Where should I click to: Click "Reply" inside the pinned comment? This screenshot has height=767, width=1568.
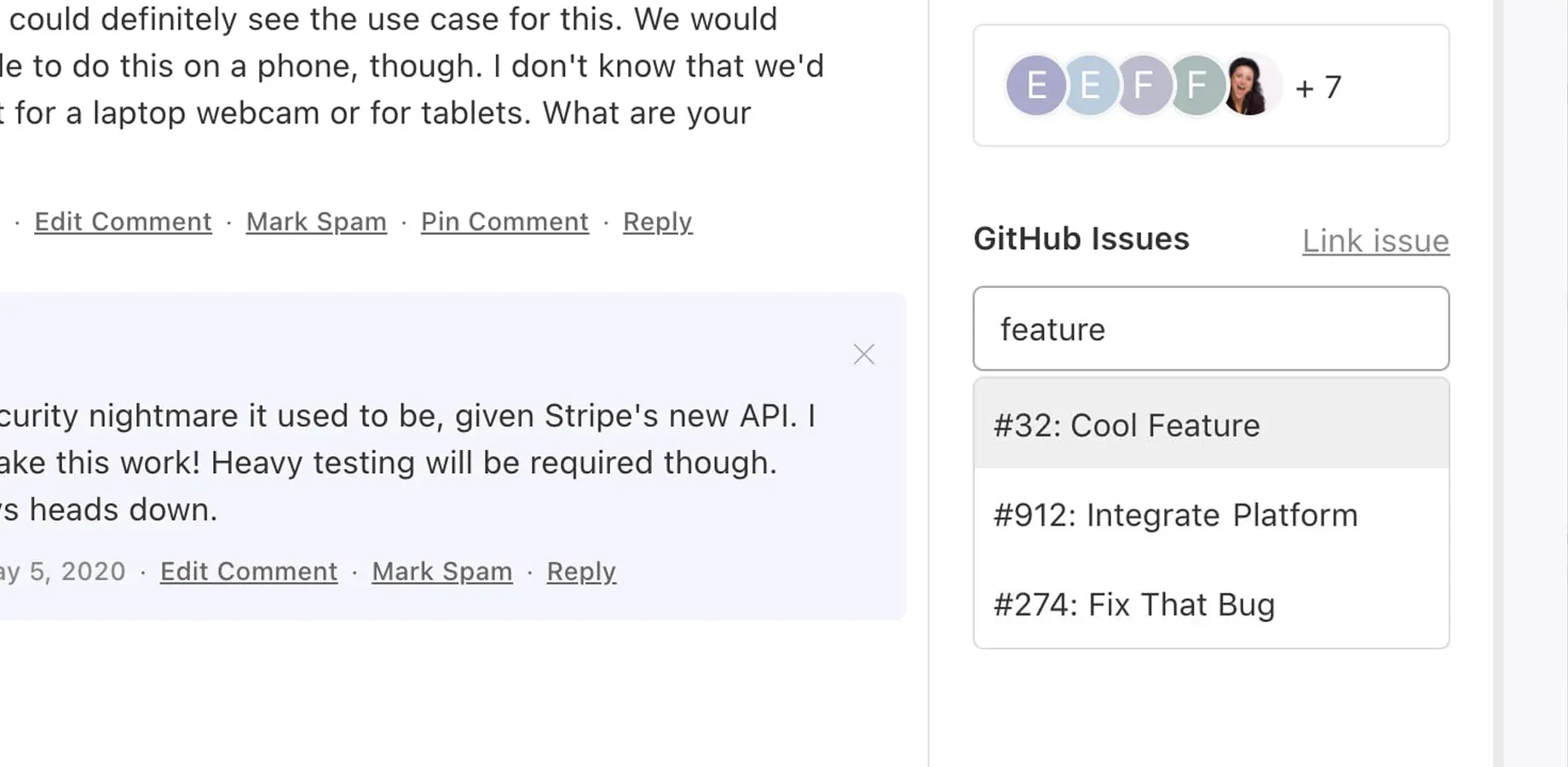tap(581, 571)
